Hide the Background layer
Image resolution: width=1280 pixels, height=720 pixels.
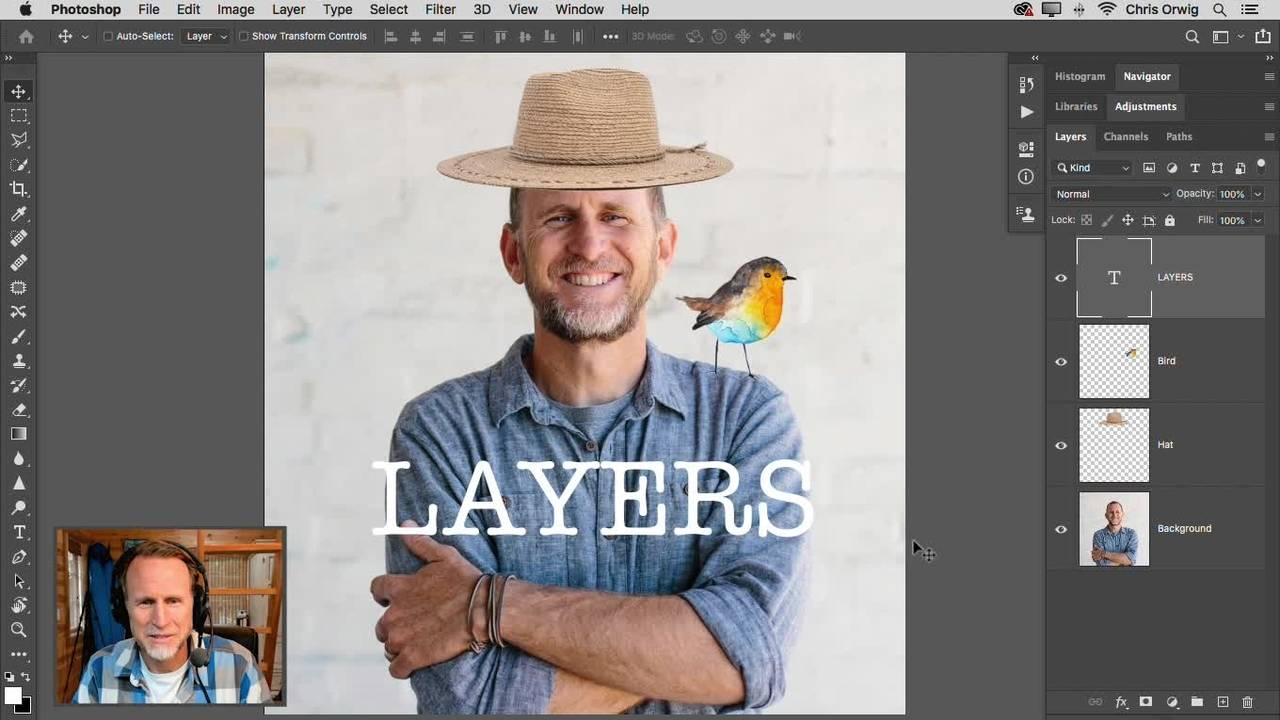pyautogui.click(x=1061, y=530)
